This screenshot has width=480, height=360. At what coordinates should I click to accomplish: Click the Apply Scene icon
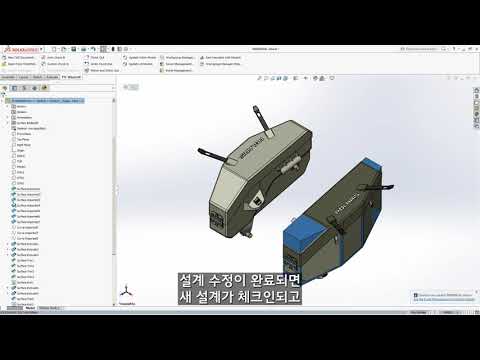[322, 78]
